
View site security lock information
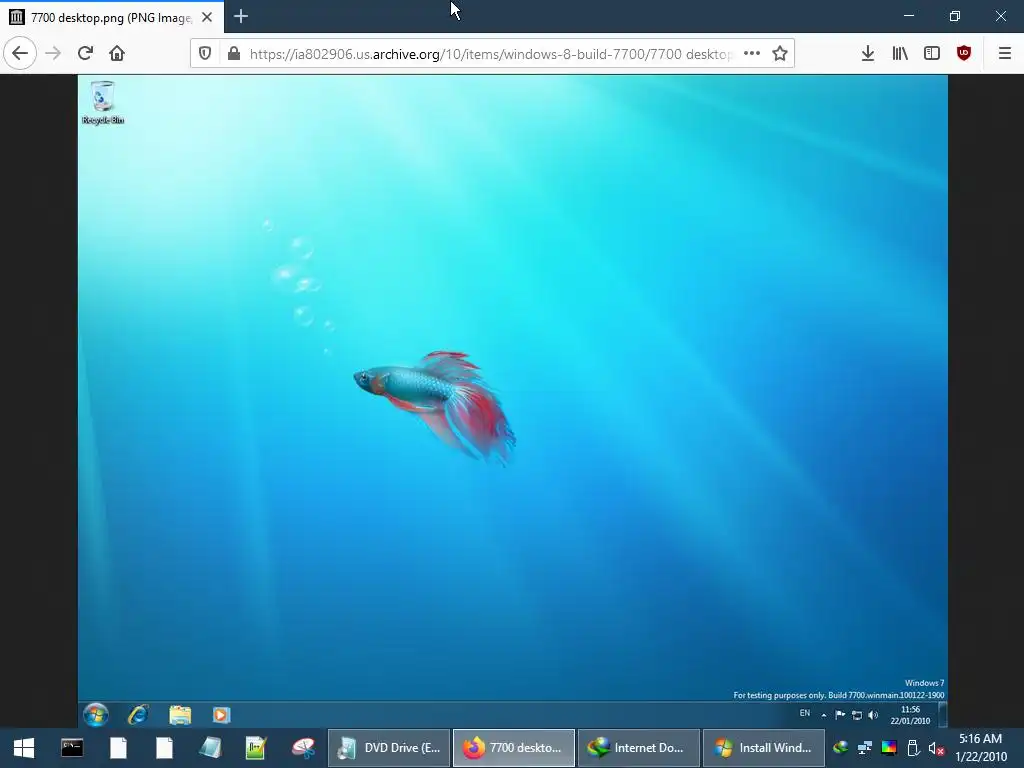[234, 54]
